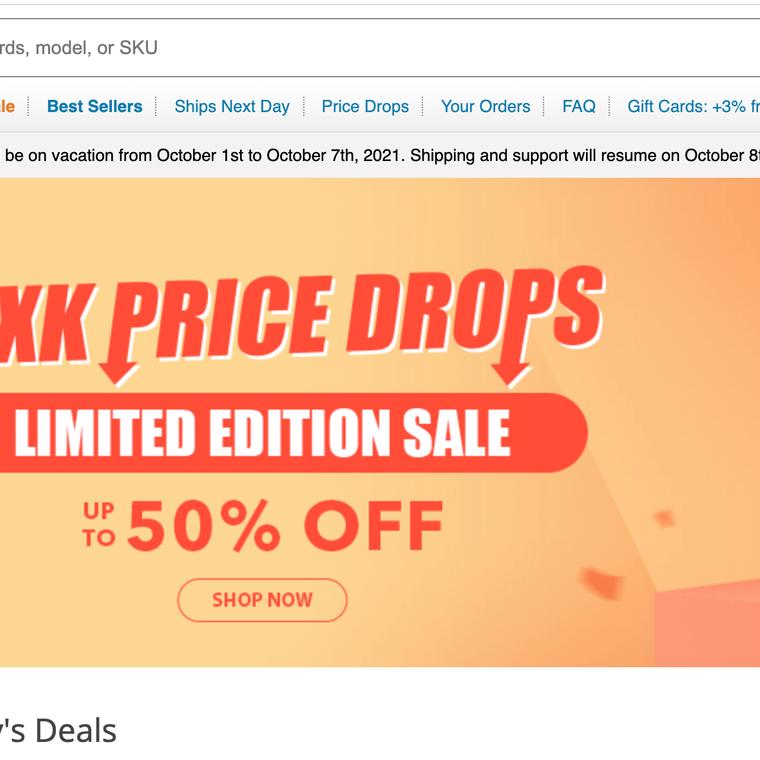View Your Orders page

pyautogui.click(x=485, y=106)
